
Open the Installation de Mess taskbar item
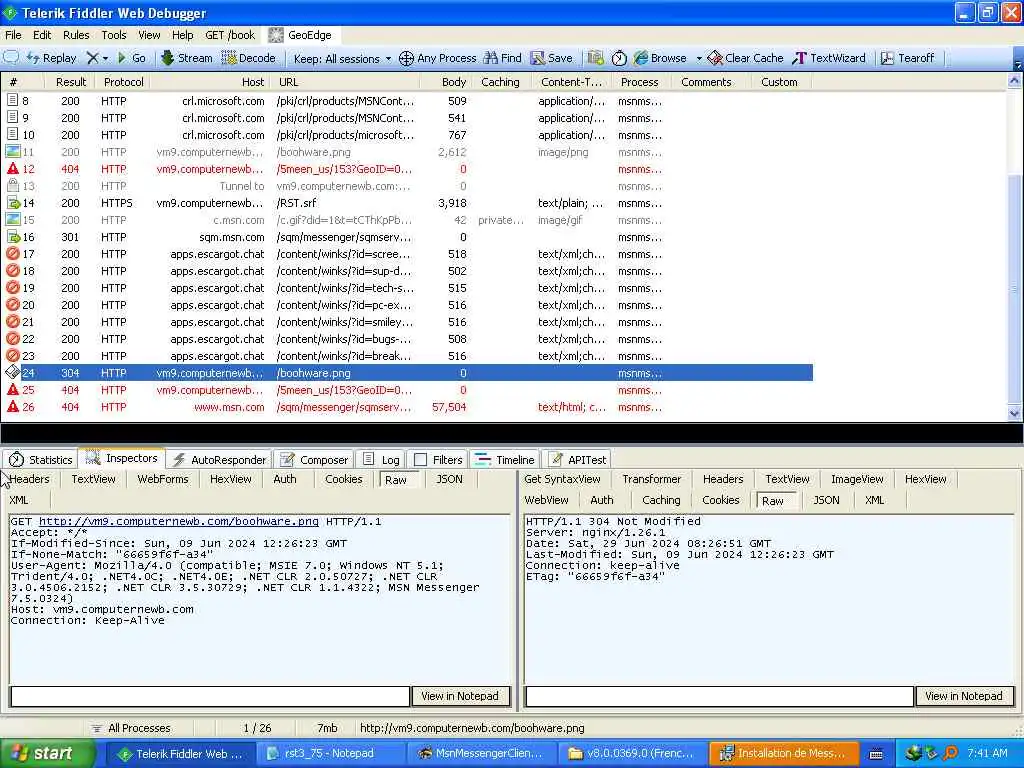point(783,754)
